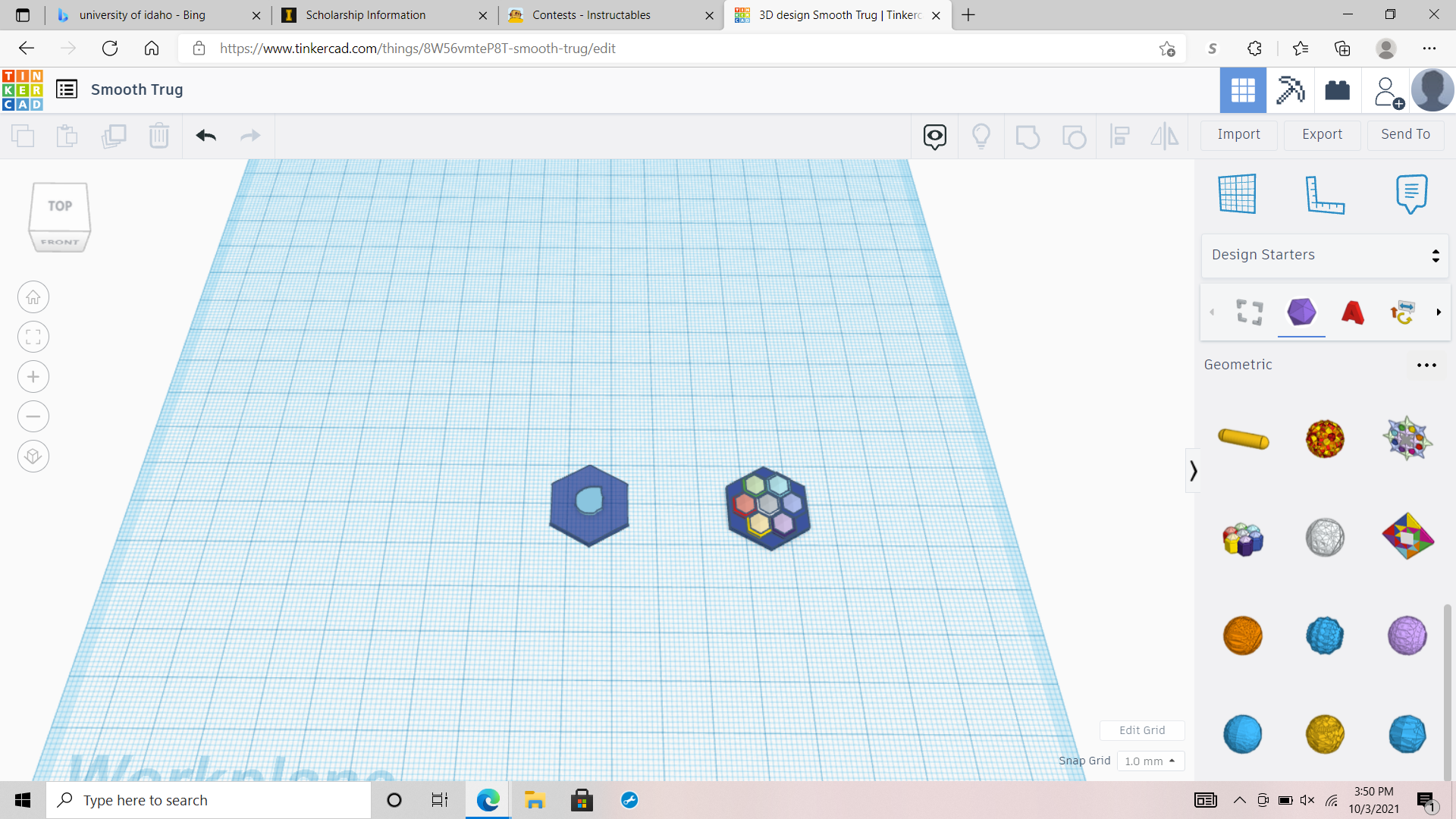Click the Fit view to selection icon

coord(33,337)
